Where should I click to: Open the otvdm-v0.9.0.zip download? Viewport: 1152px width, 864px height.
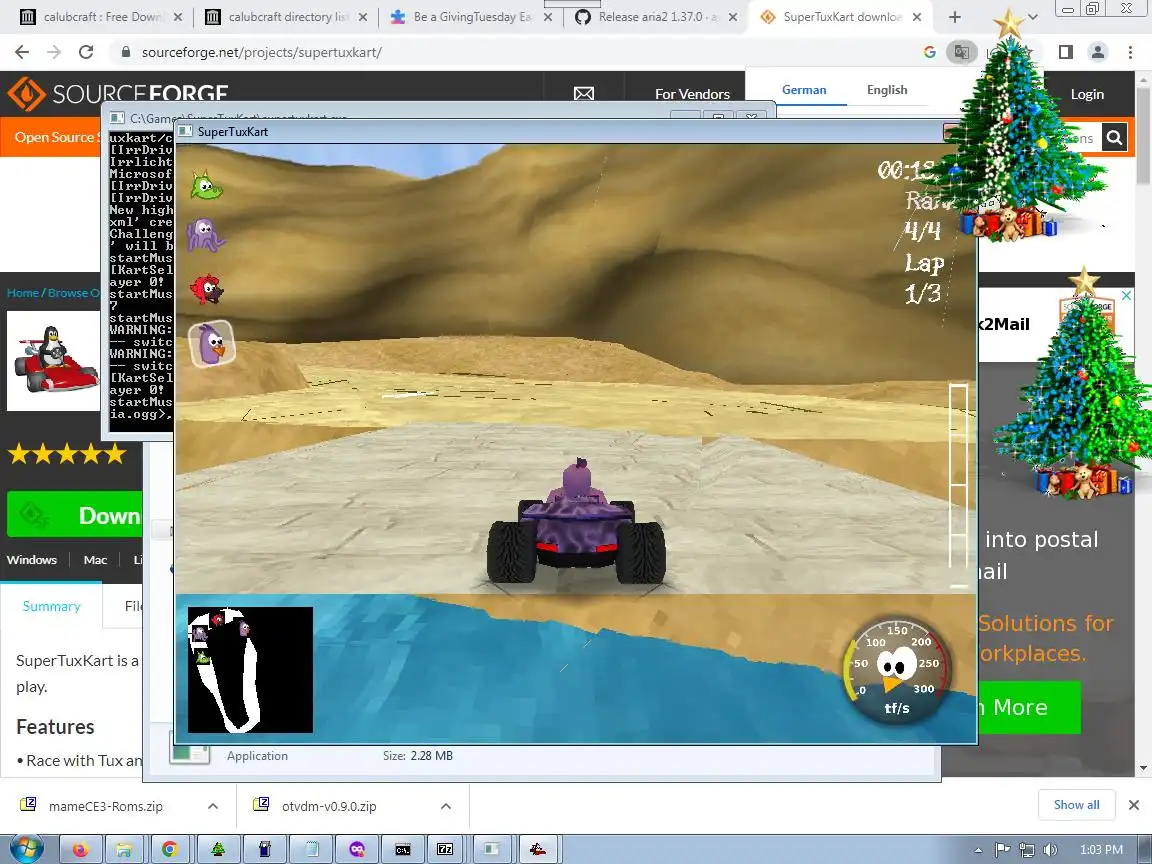pyautogui.click(x=328, y=806)
